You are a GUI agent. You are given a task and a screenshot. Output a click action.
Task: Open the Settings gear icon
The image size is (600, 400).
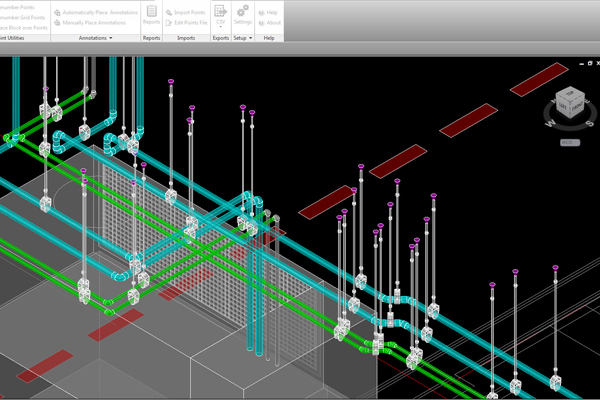pos(243,13)
